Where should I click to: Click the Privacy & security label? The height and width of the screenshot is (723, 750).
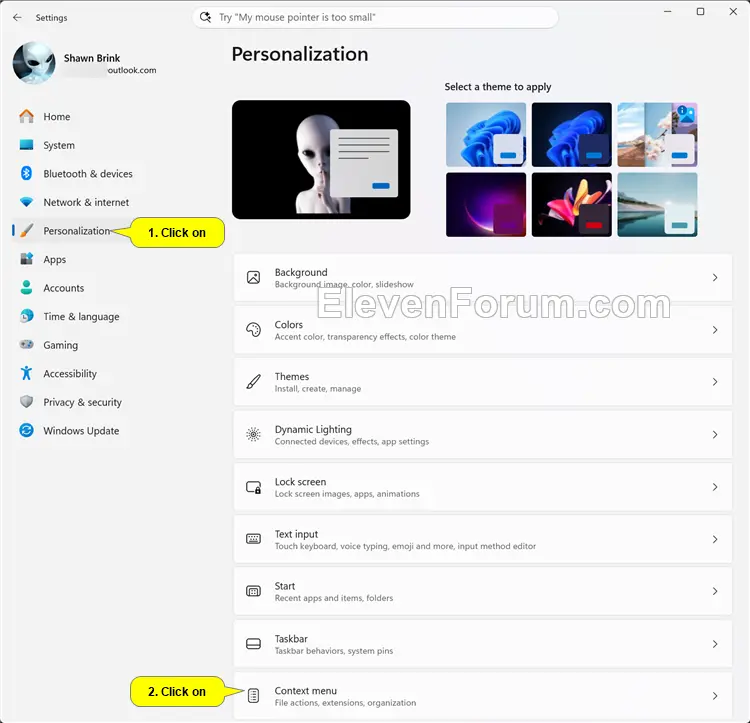coord(82,402)
